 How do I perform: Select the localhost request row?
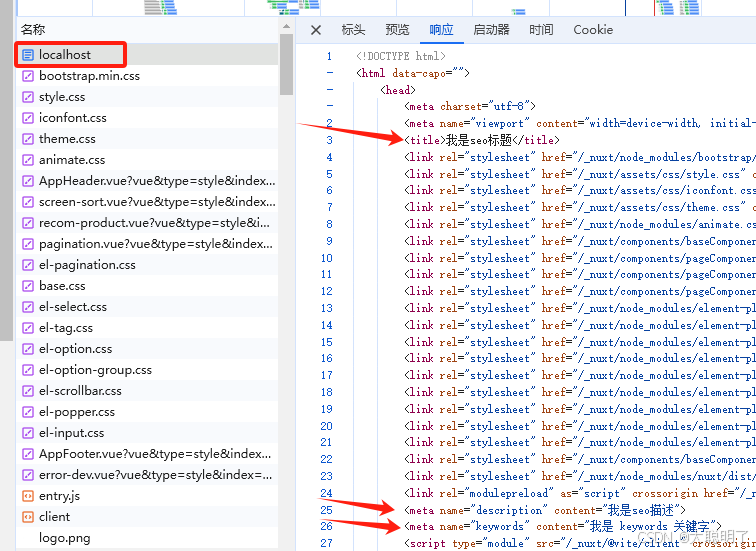pyautogui.click(x=147, y=55)
